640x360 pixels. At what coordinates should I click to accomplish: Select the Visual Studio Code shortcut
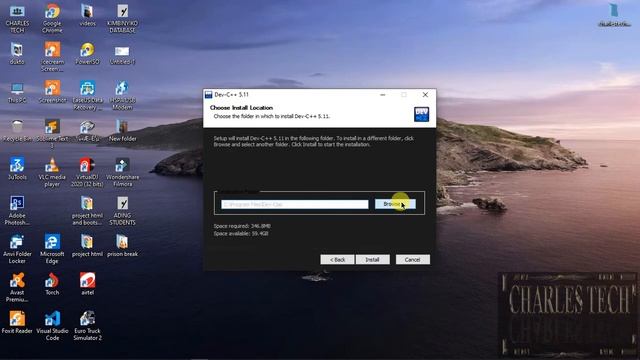[x=52, y=326]
